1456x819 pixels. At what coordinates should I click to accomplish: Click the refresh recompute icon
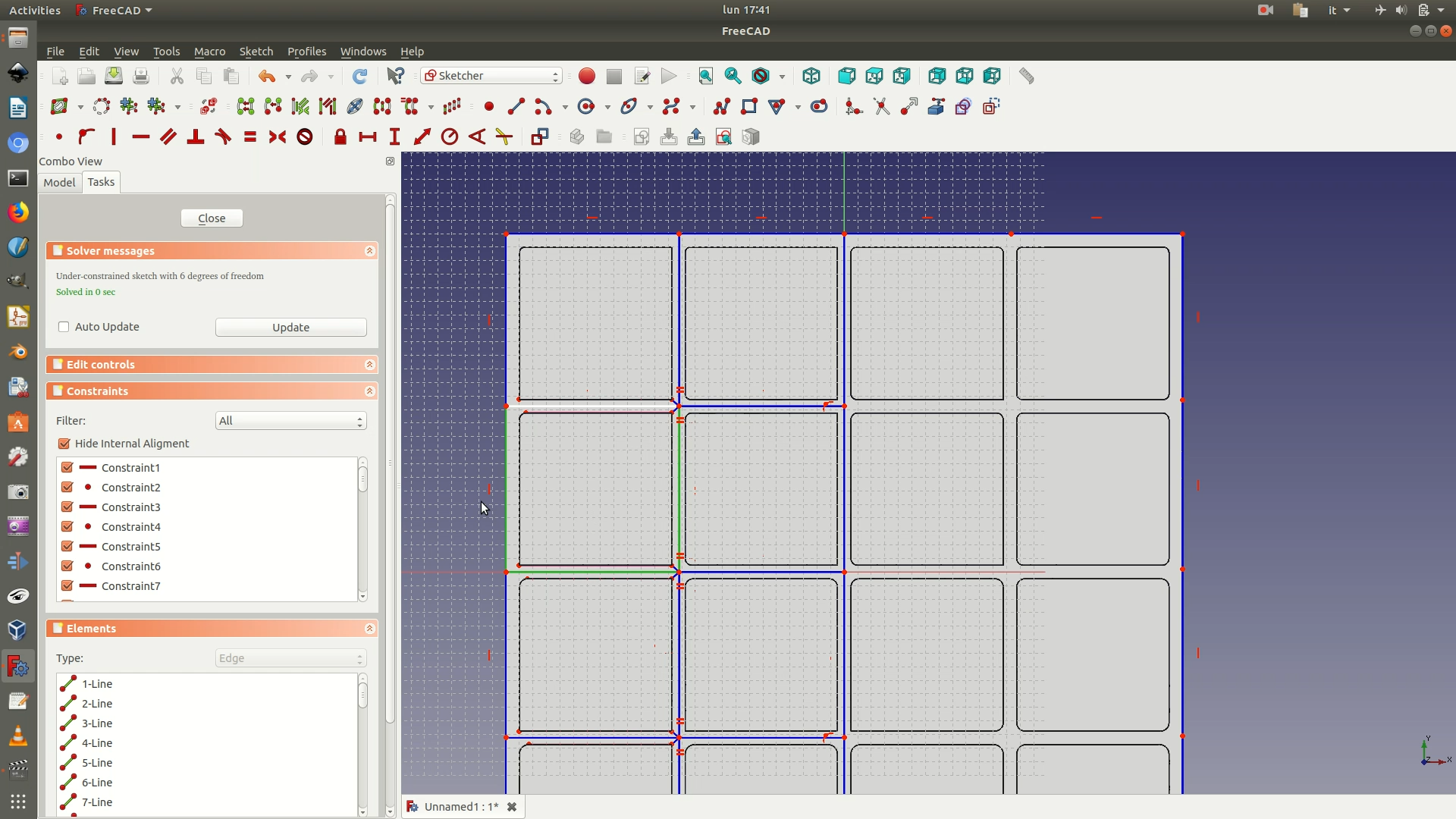[x=360, y=76]
